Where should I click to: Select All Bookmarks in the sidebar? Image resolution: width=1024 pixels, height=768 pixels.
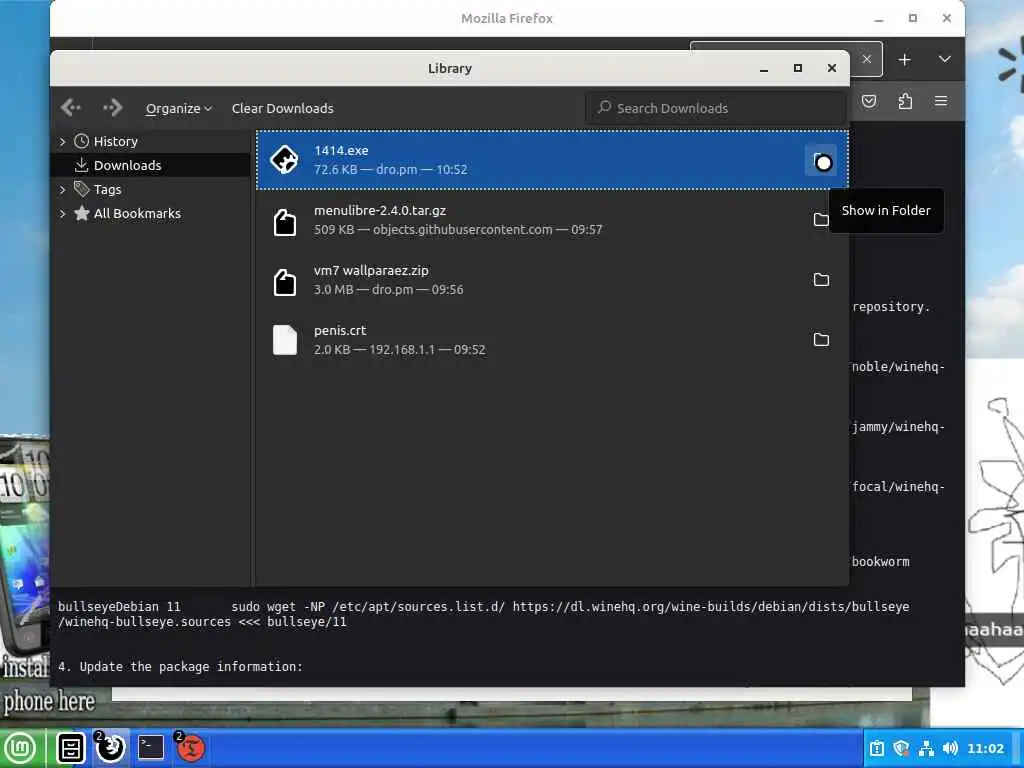click(137, 214)
